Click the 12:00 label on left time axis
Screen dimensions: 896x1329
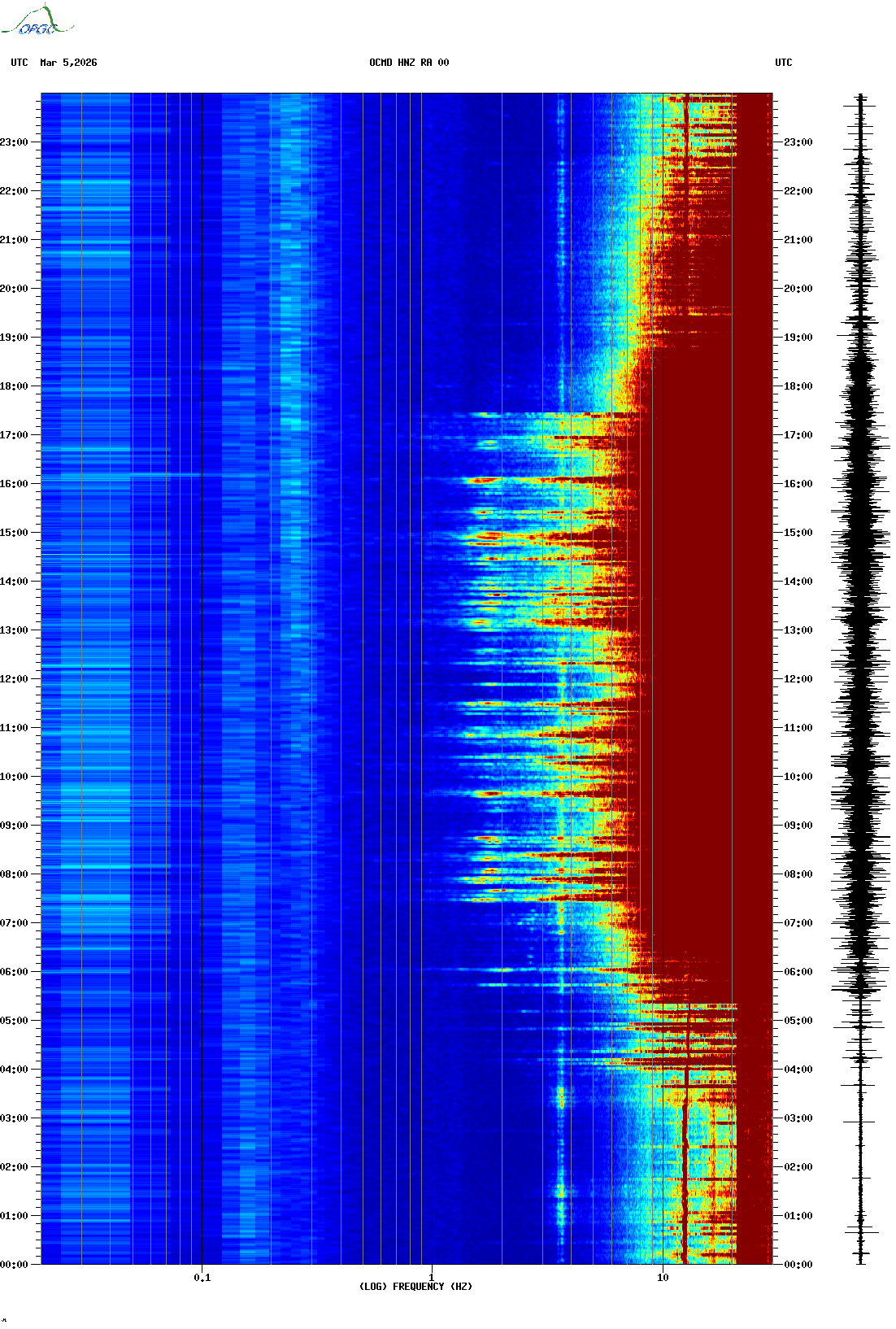click(x=14, y=679)
